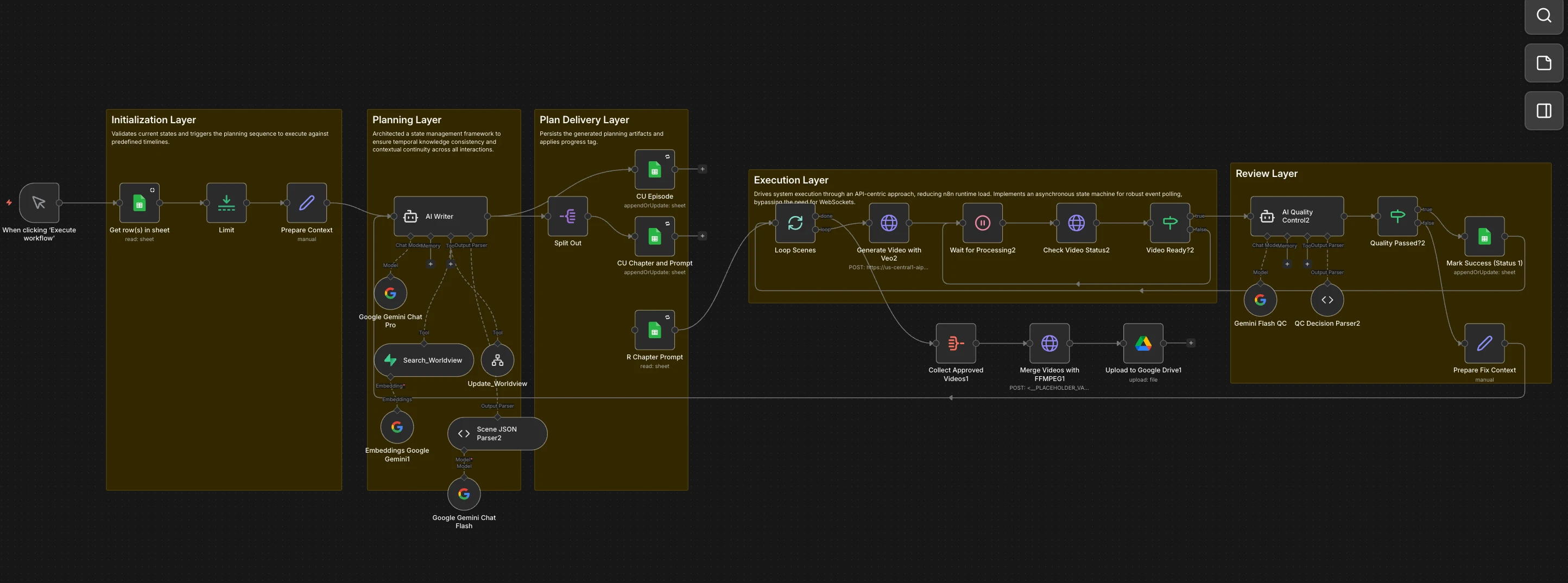Open the Video Ready?2 condition node
Image resolution: width=1568 pixels, height=583 pixels.
pos(1170,223)
